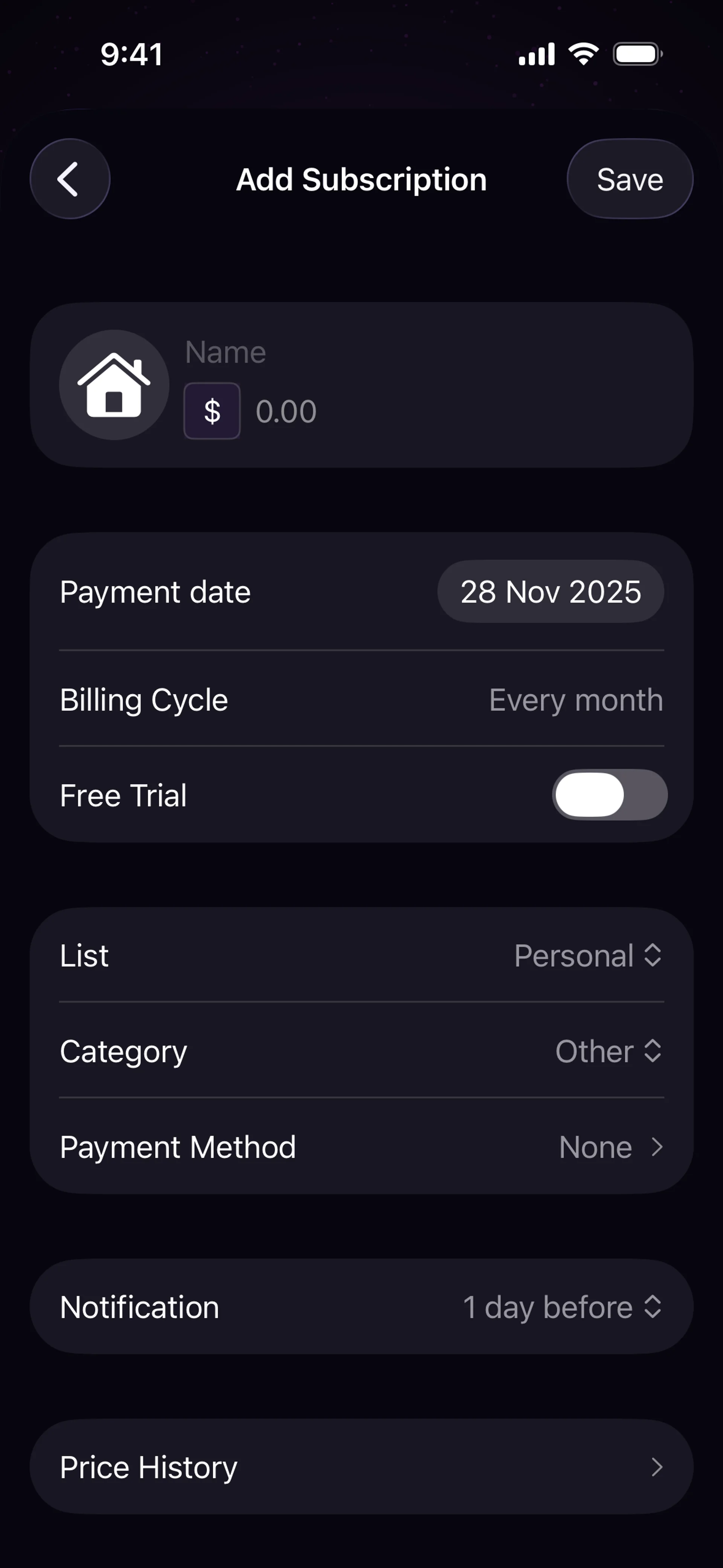The height and width of the screenshot is (1568, 723).
Task: Tap the battery status icon
Action: coord(637,54)
